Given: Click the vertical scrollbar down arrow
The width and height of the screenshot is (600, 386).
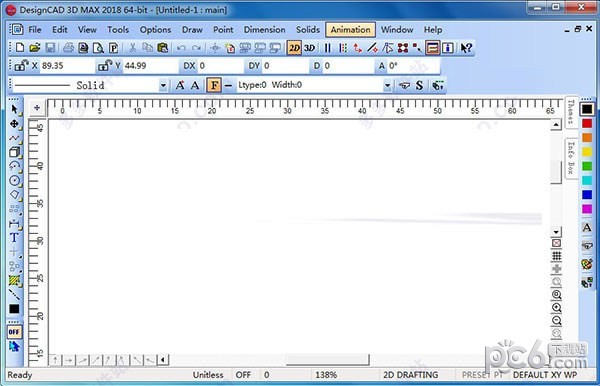Looking at the screenshot, I should pyautogui.click(x=556, y=232).
